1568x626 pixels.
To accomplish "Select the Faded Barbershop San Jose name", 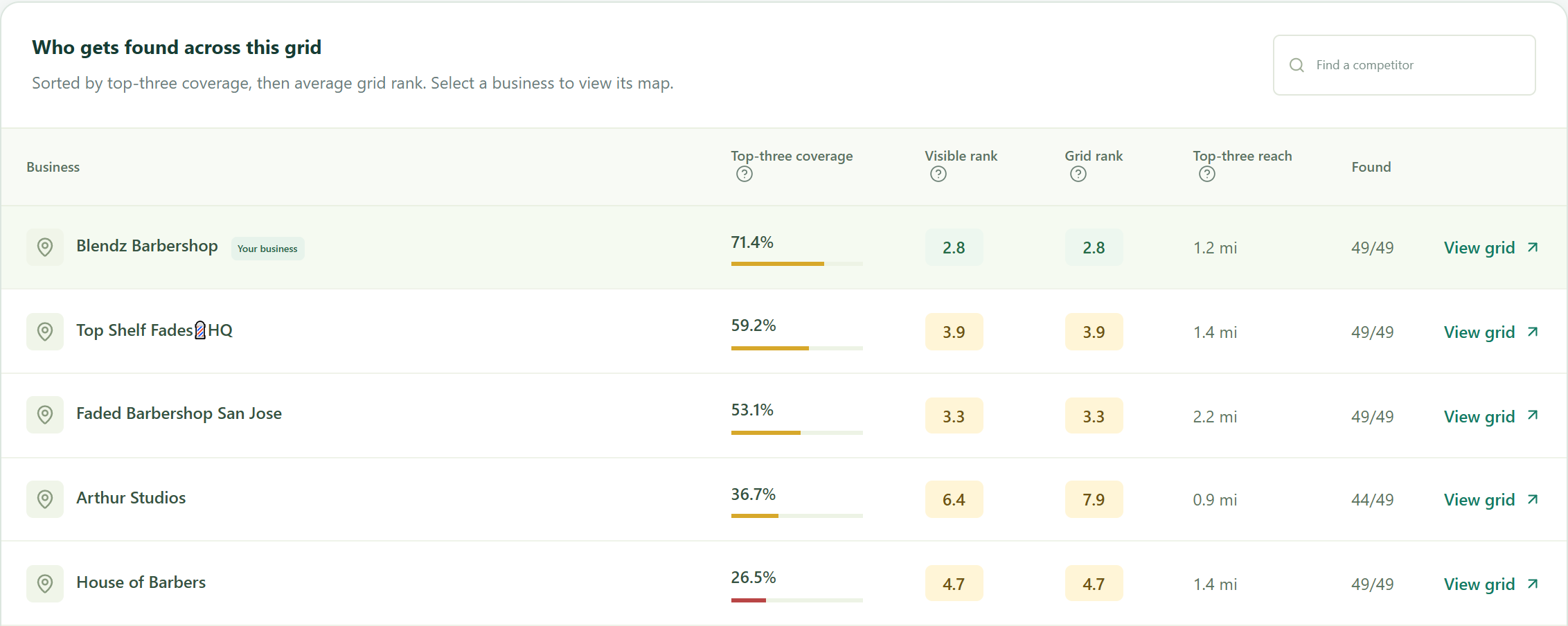I will click(x=179, y=413).
